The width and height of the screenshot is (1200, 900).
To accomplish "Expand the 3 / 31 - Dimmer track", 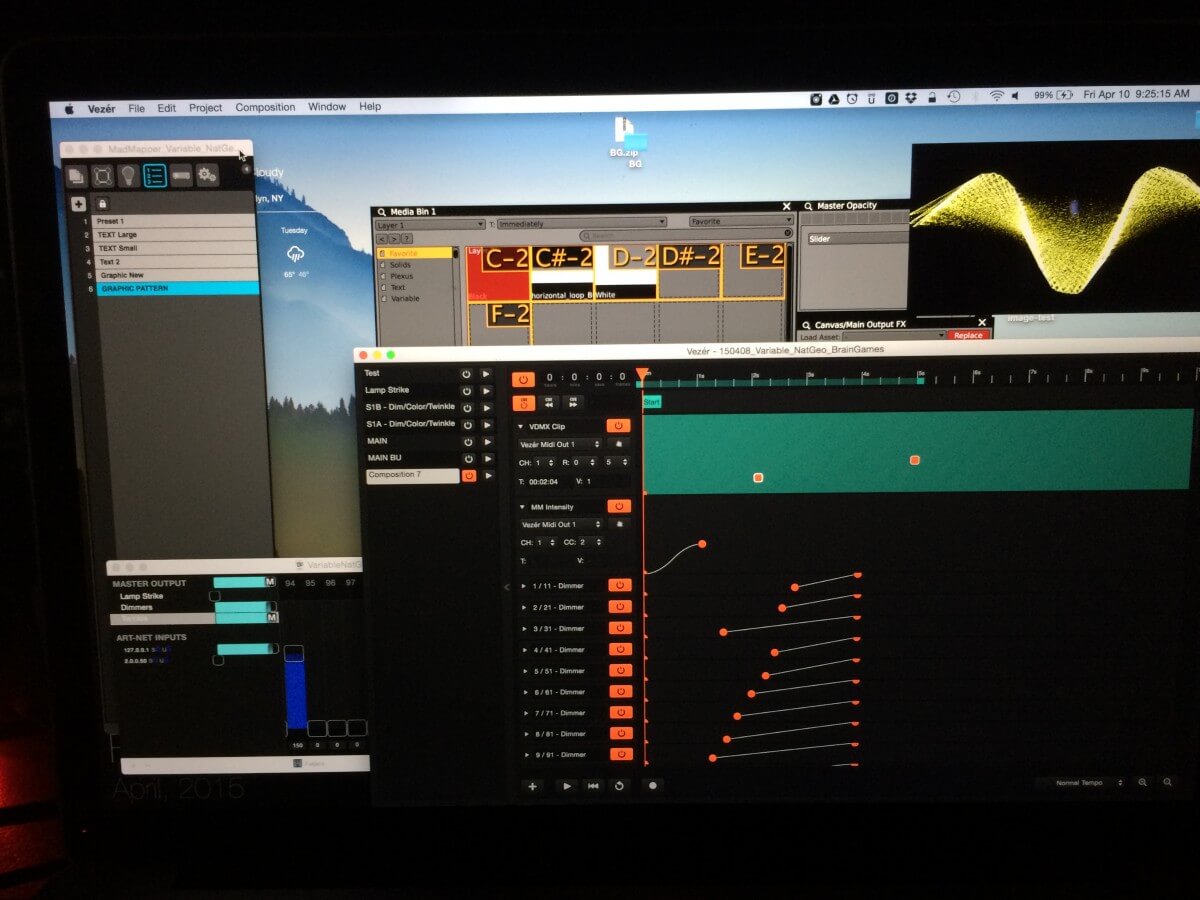I will (x=525, y=628).
